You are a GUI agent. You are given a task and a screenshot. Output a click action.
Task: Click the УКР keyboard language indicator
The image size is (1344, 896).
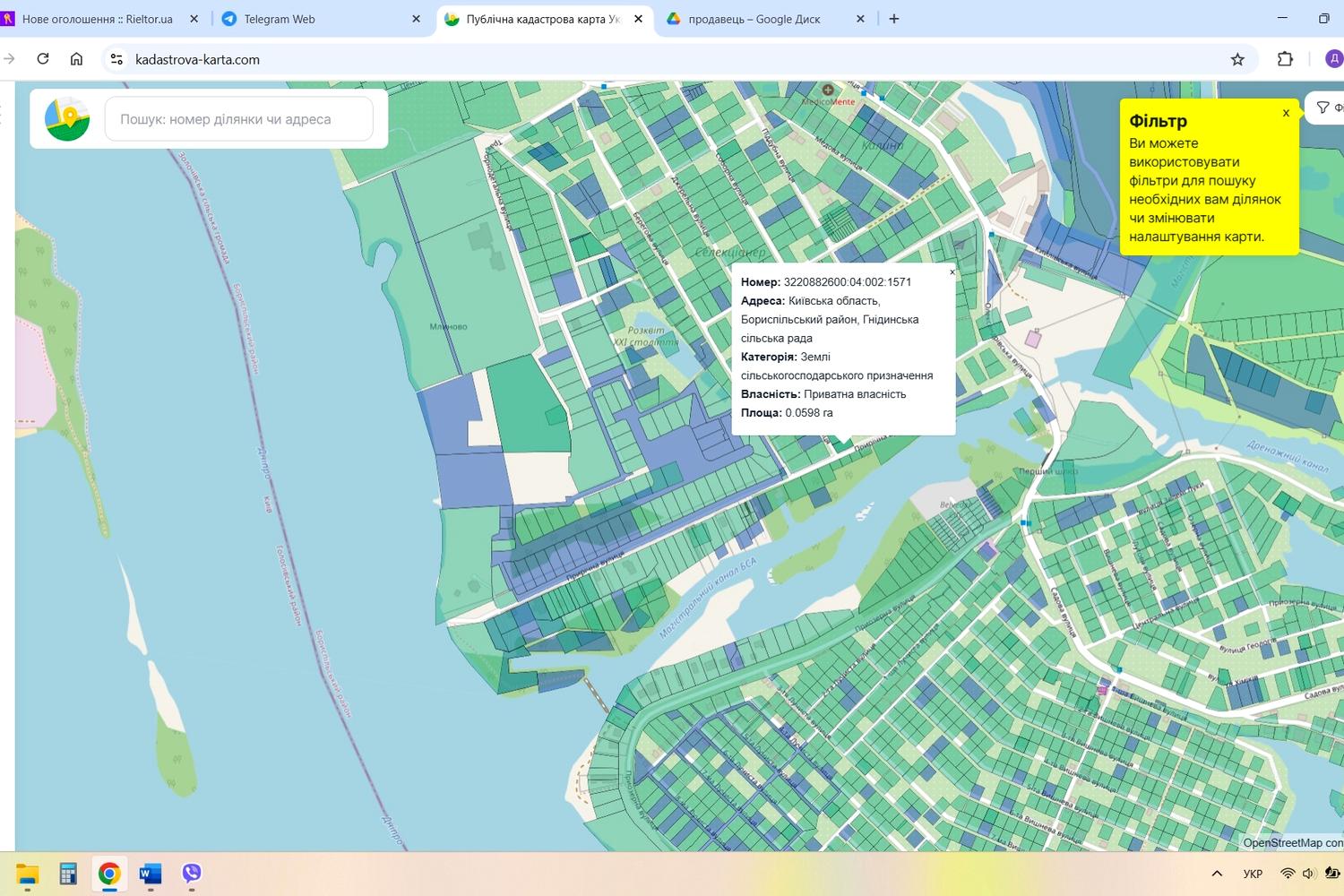(1253, 874)
